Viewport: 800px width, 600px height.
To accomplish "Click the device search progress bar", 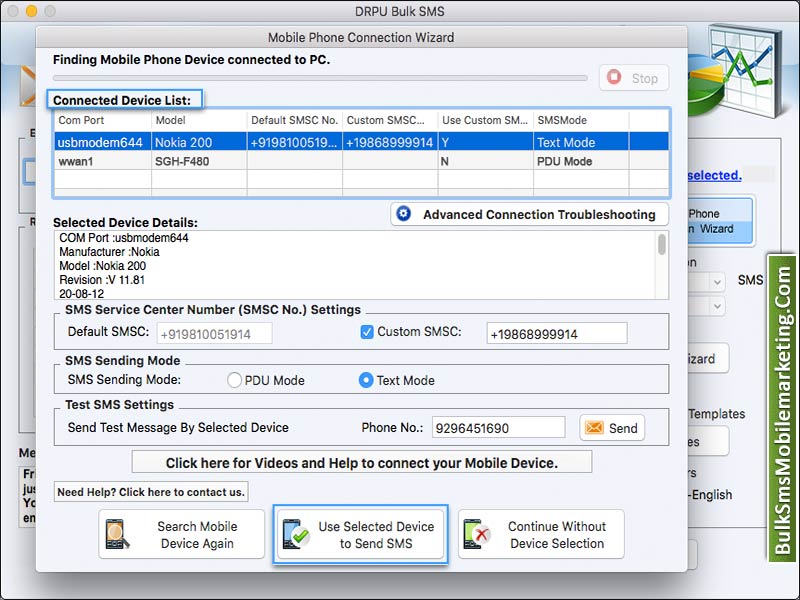I will coord(320,78).
